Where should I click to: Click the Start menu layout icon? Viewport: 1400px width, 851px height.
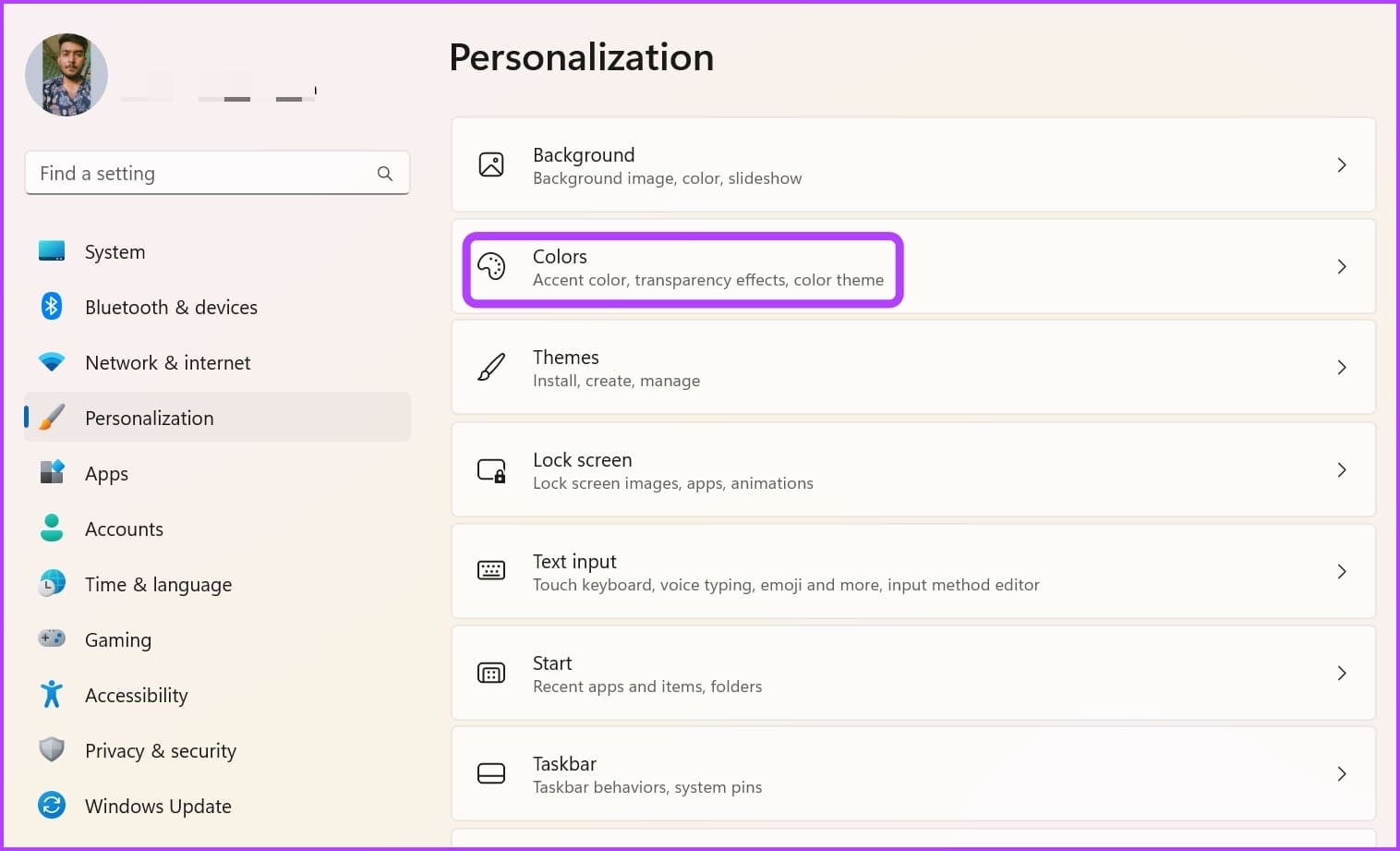(491, 673)
